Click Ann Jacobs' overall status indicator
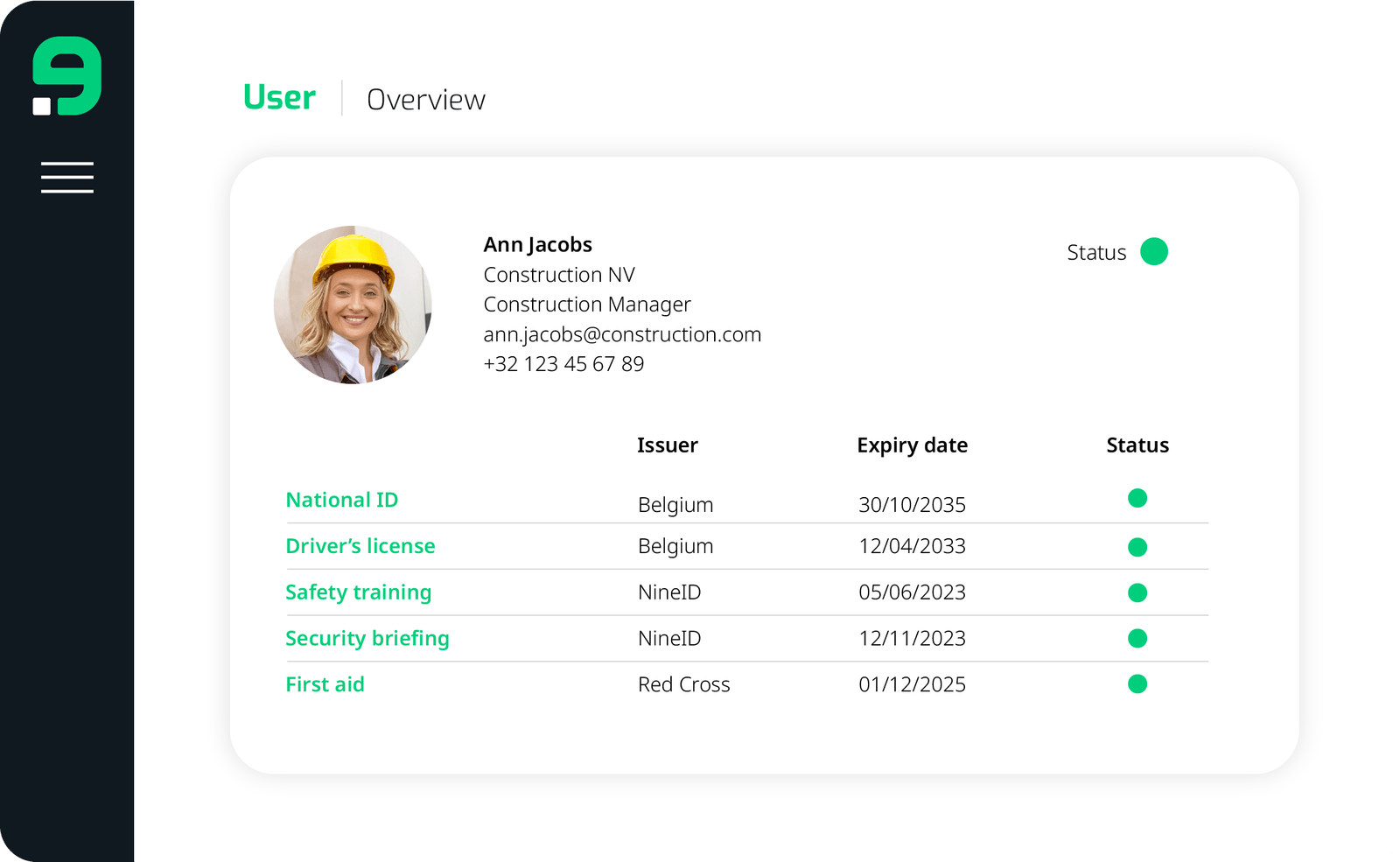The image size is (1400, 862). pyautogui.click(x=1154, y=252)
